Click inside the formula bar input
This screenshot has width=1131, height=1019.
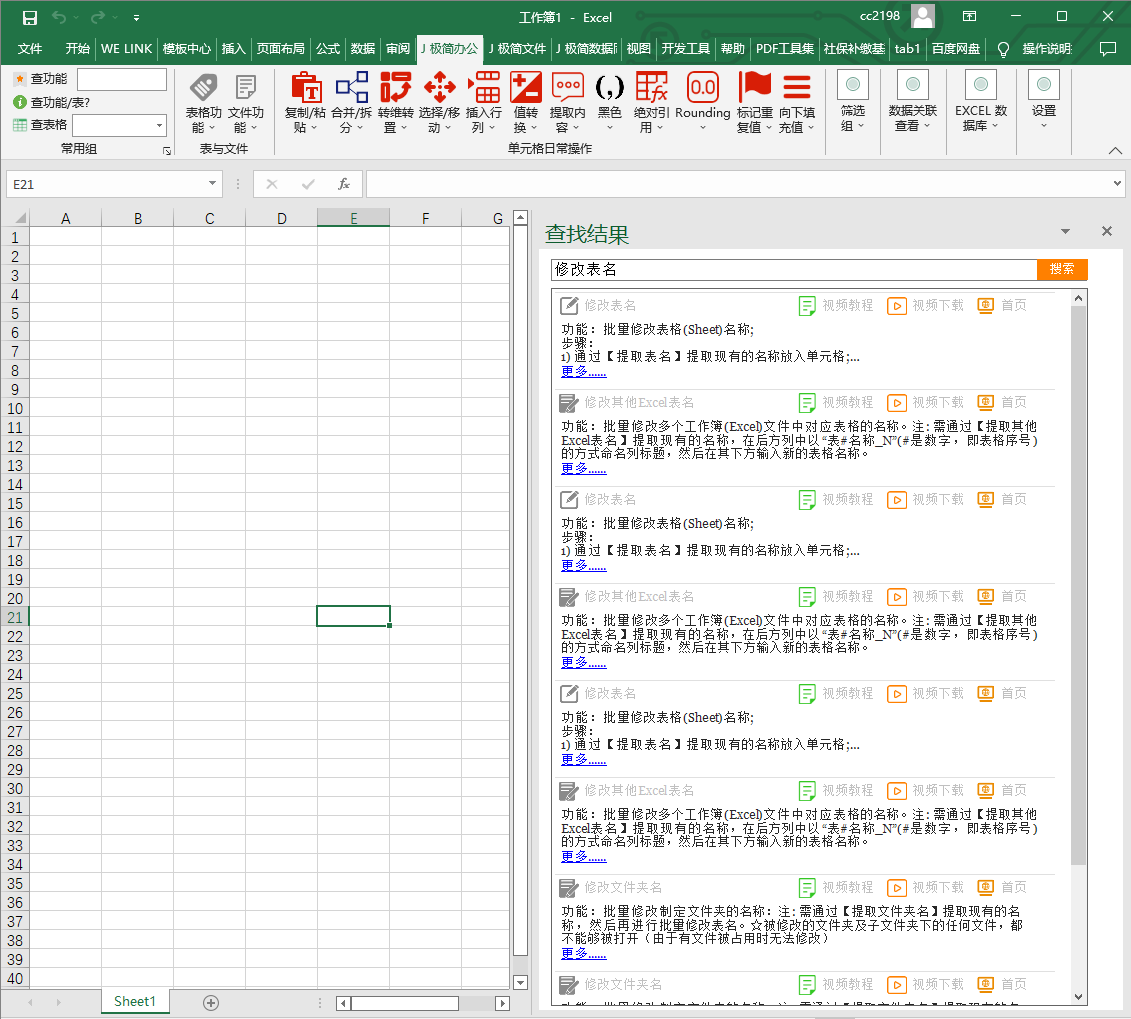tap(739, 184)
